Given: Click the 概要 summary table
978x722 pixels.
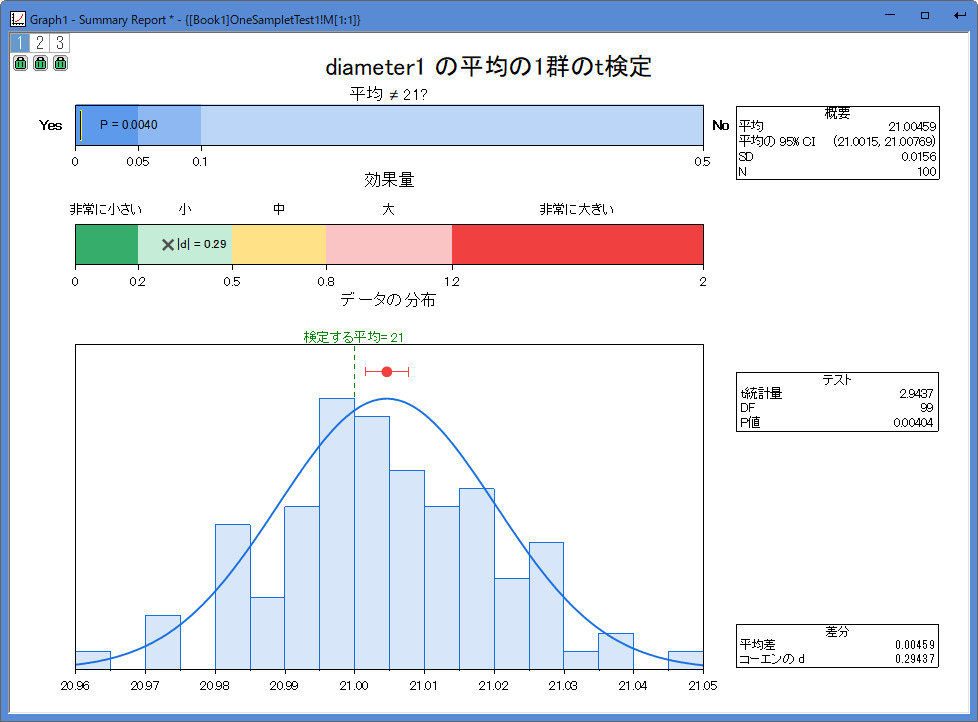Looking at the screenshot, I should (837, 142).
